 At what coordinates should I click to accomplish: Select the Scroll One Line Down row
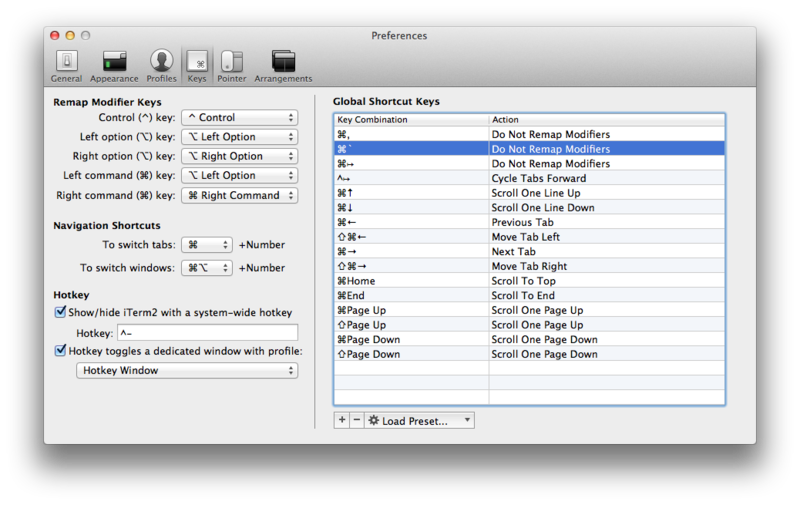(x=530, y=208)
